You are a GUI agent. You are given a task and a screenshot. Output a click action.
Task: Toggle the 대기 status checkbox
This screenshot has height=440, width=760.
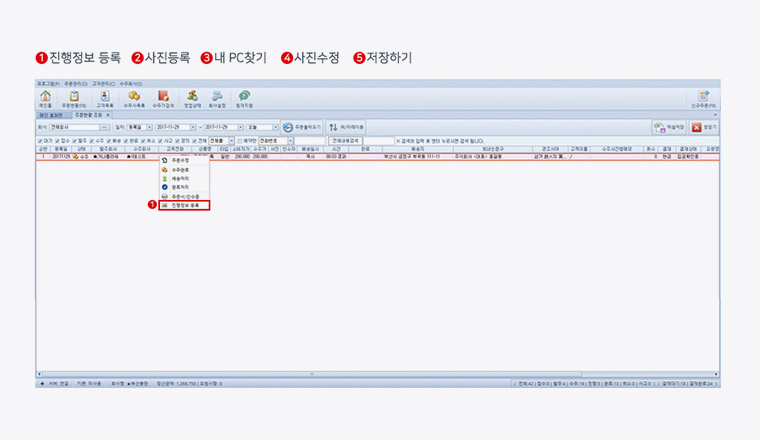pos(40,142)
